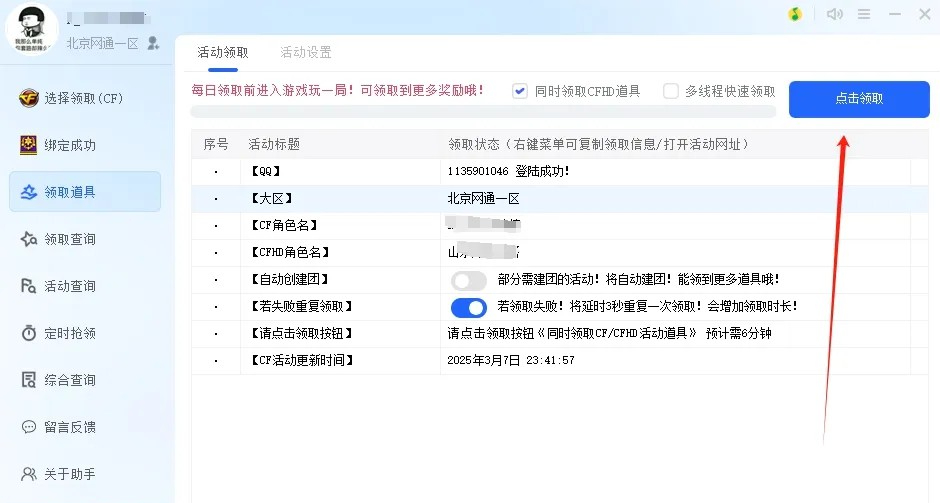940x503 pixels.
Task: Click the 领取道具 sidebar icon
Action: pyautogui.click(x=29, y=192)
